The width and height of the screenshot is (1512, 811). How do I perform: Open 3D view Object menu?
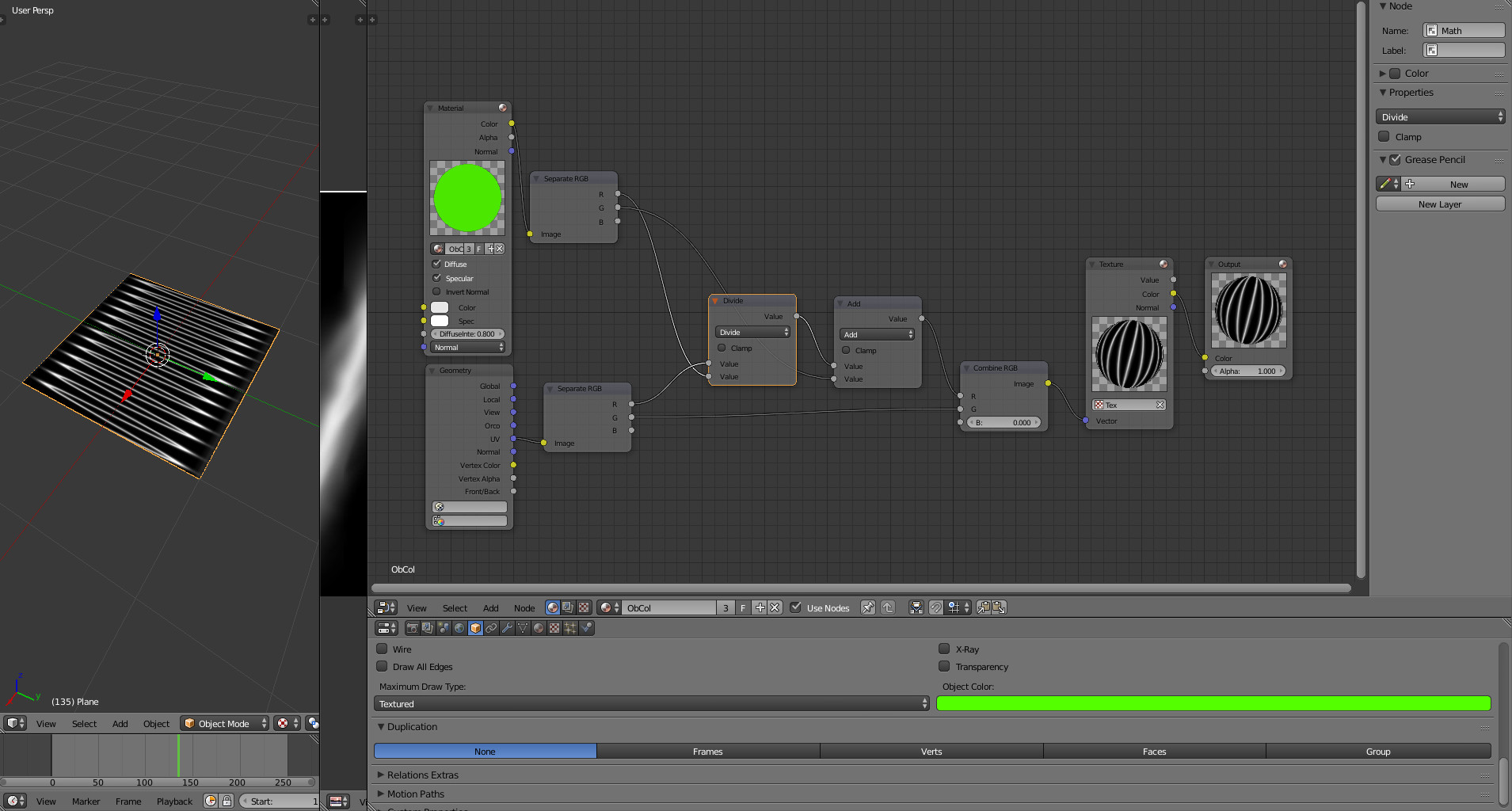click(156, 723)
